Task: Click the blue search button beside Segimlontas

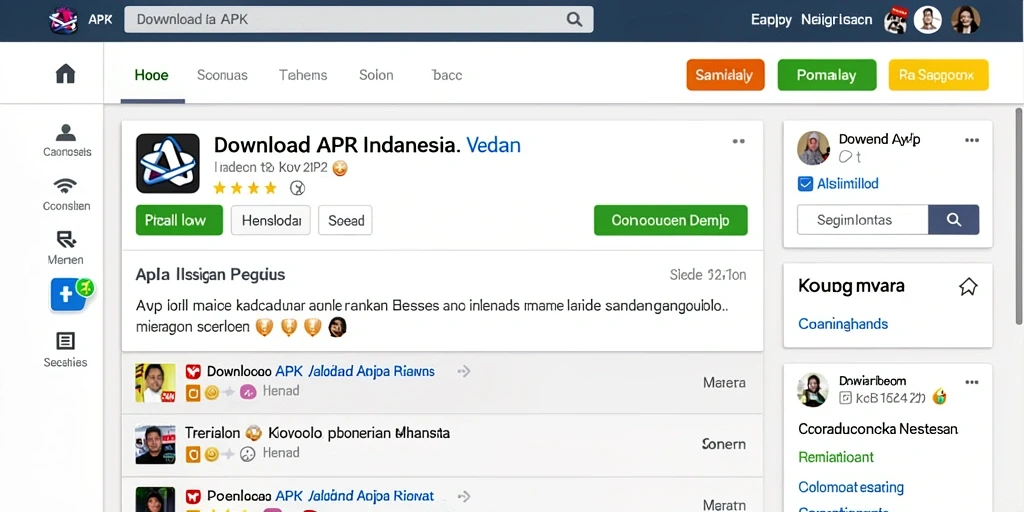Action: (x=953, y=219)
